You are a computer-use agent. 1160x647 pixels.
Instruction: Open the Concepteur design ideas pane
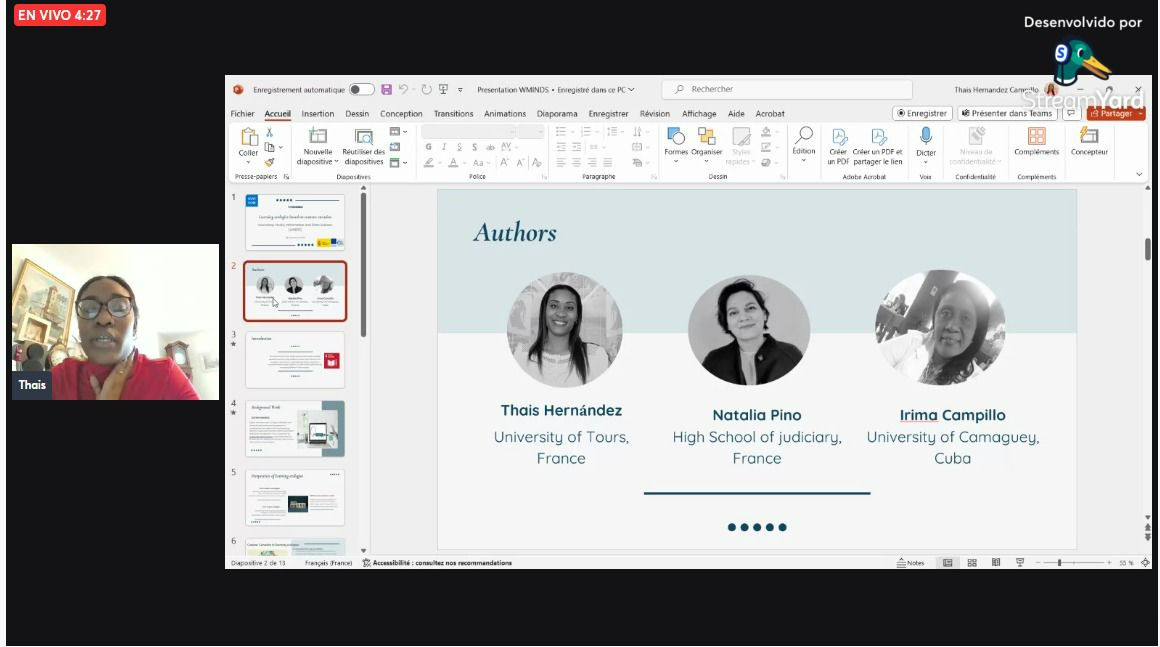point(1089,137)
